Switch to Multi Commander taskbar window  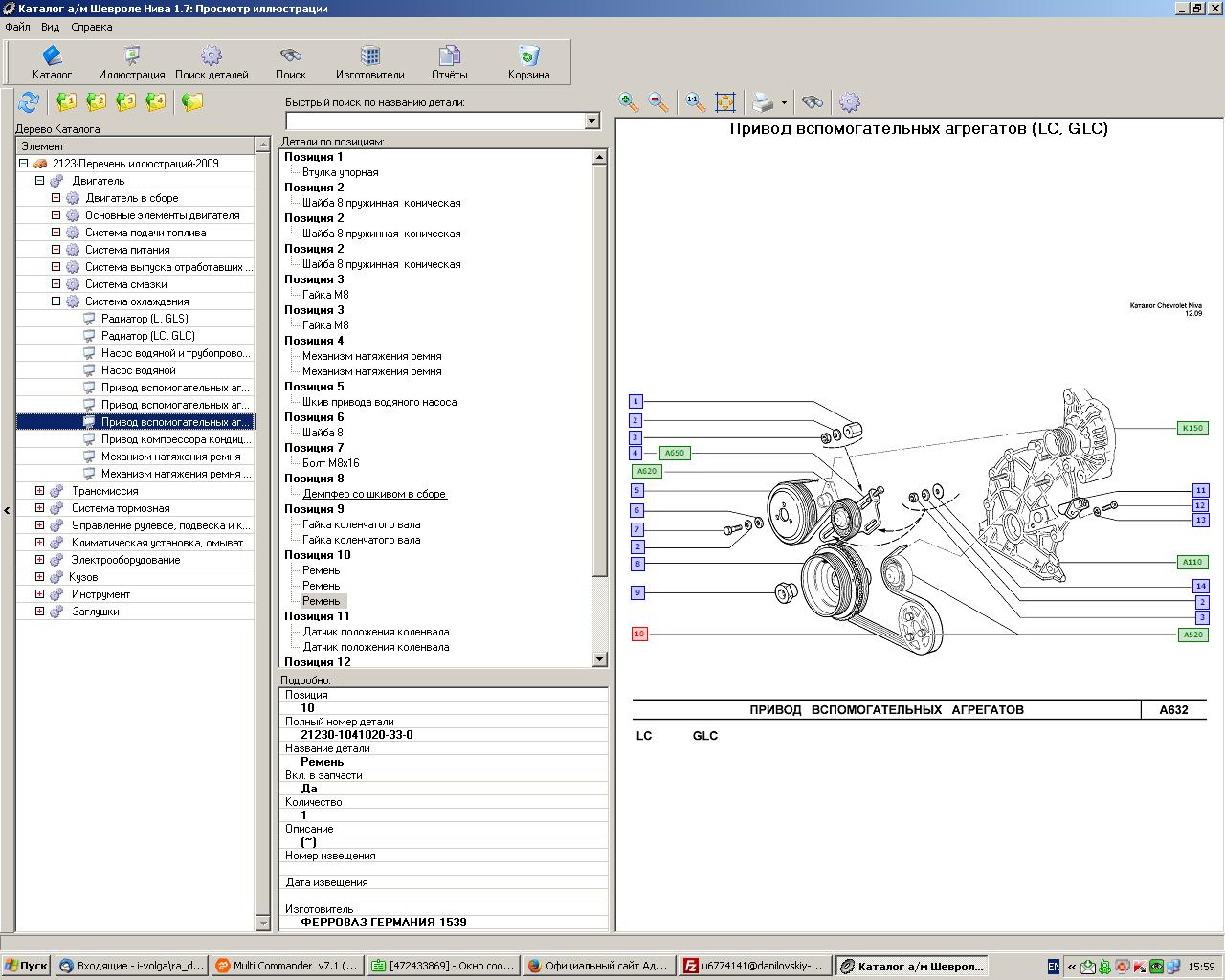click(x=287, y=967)
